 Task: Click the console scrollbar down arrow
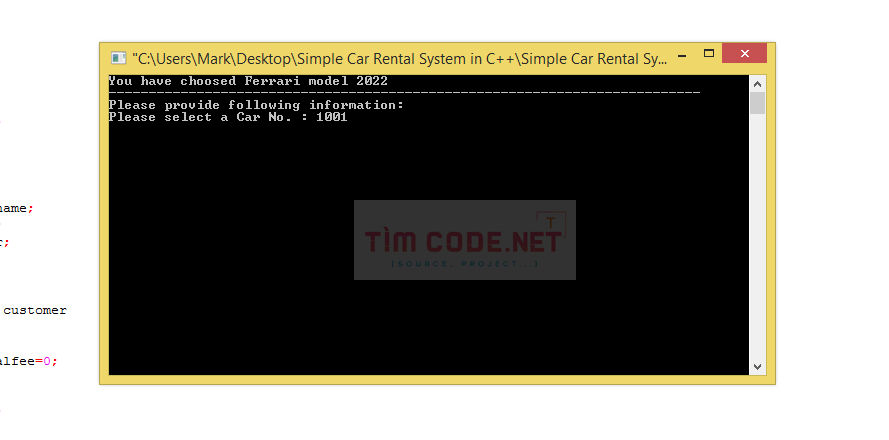757,367
